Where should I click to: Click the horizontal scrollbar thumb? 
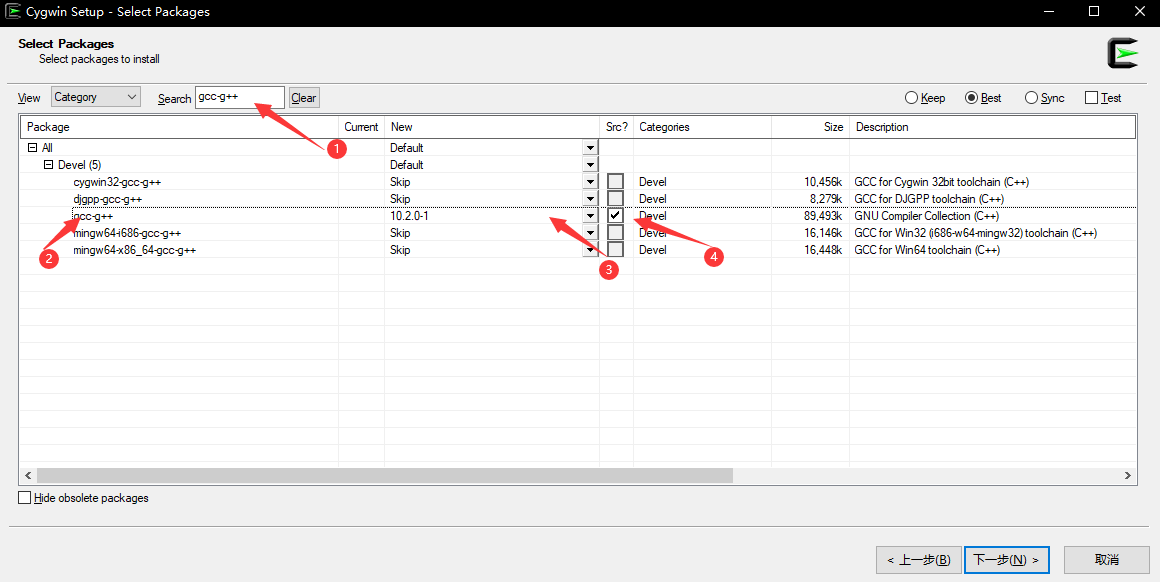(x=385, y=476)
